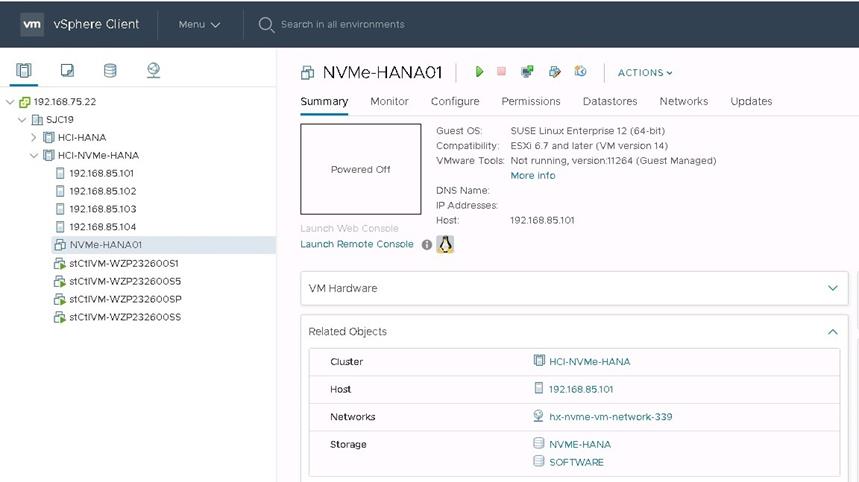Click Launch Remote Console link
Screen dimensions: 859x482
tap(357, 244)
